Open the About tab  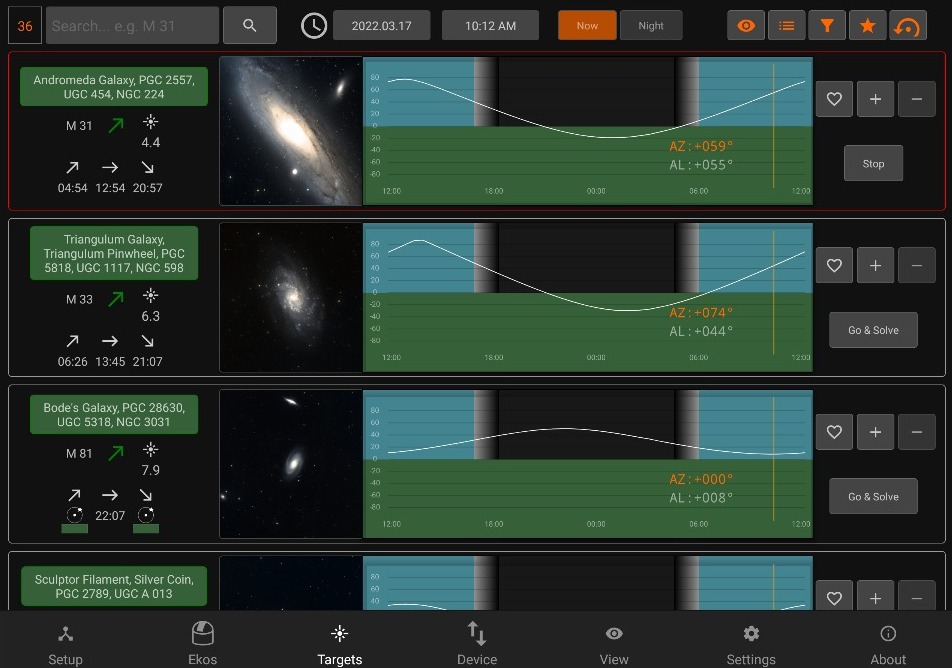[x=888, y=644]
